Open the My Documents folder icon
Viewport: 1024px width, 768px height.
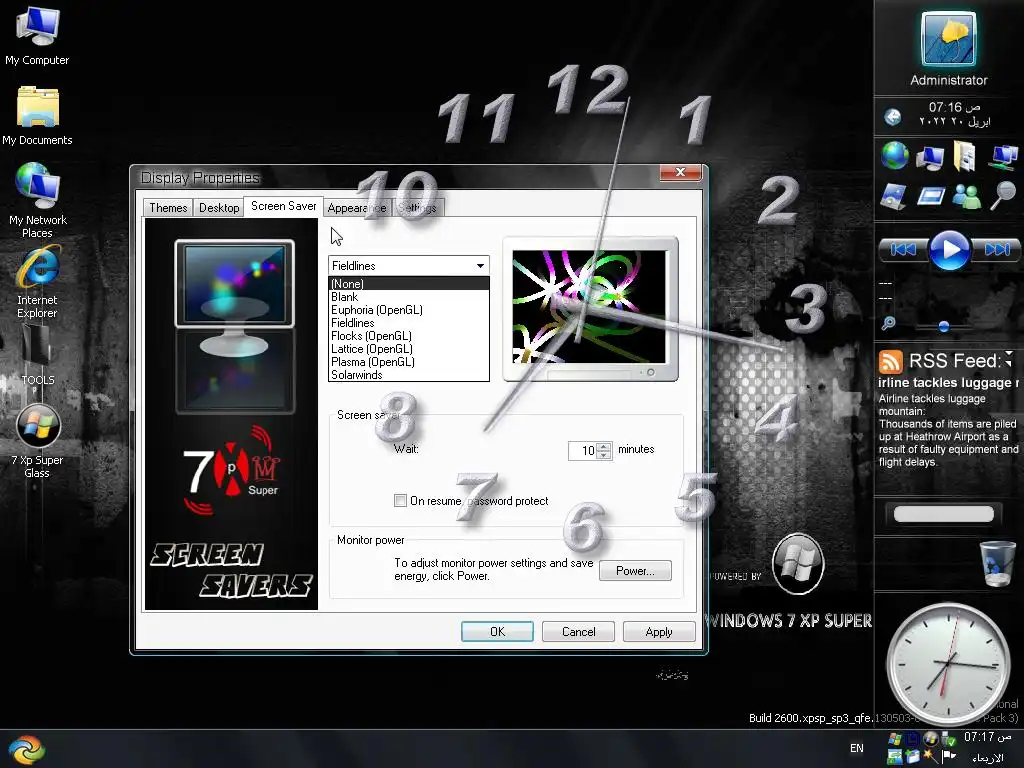tap(37, 116)
